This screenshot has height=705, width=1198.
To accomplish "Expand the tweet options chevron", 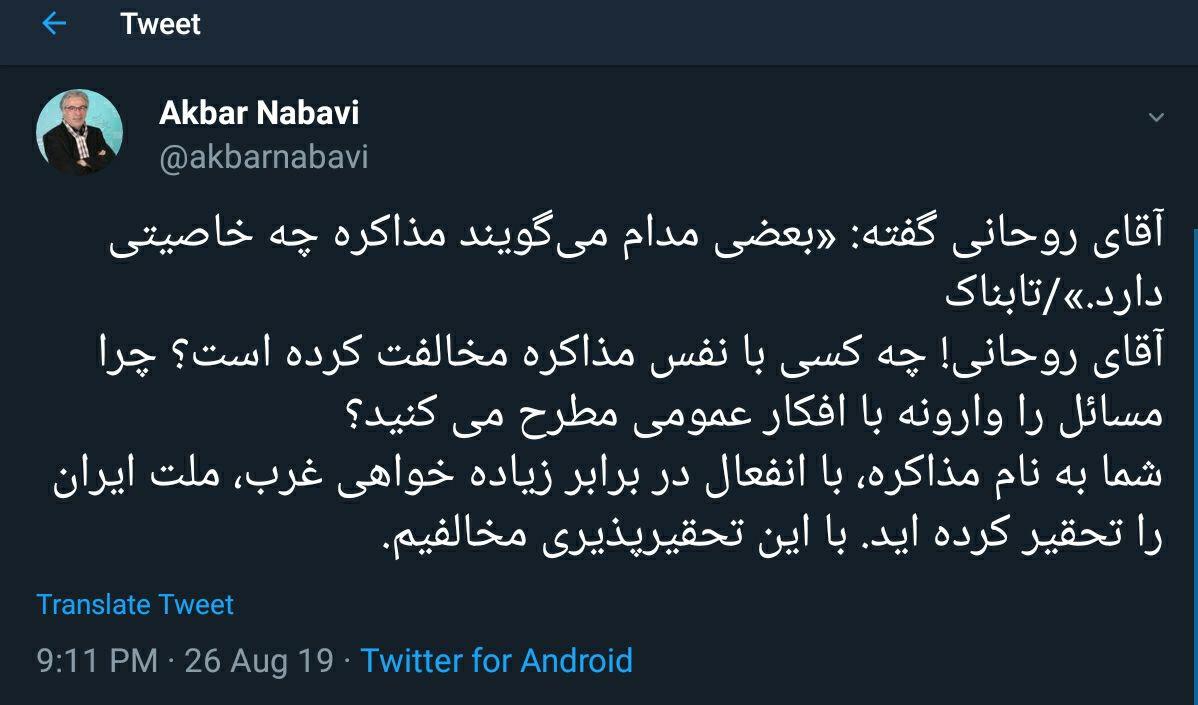I will tap(1156, 118).
